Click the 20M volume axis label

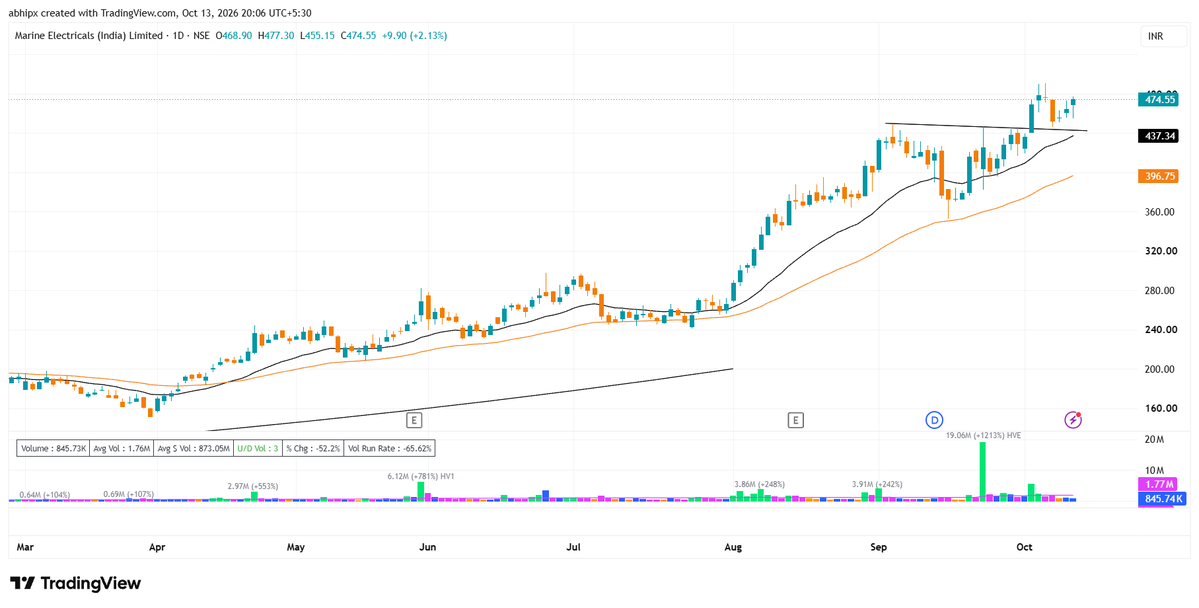1155,440
